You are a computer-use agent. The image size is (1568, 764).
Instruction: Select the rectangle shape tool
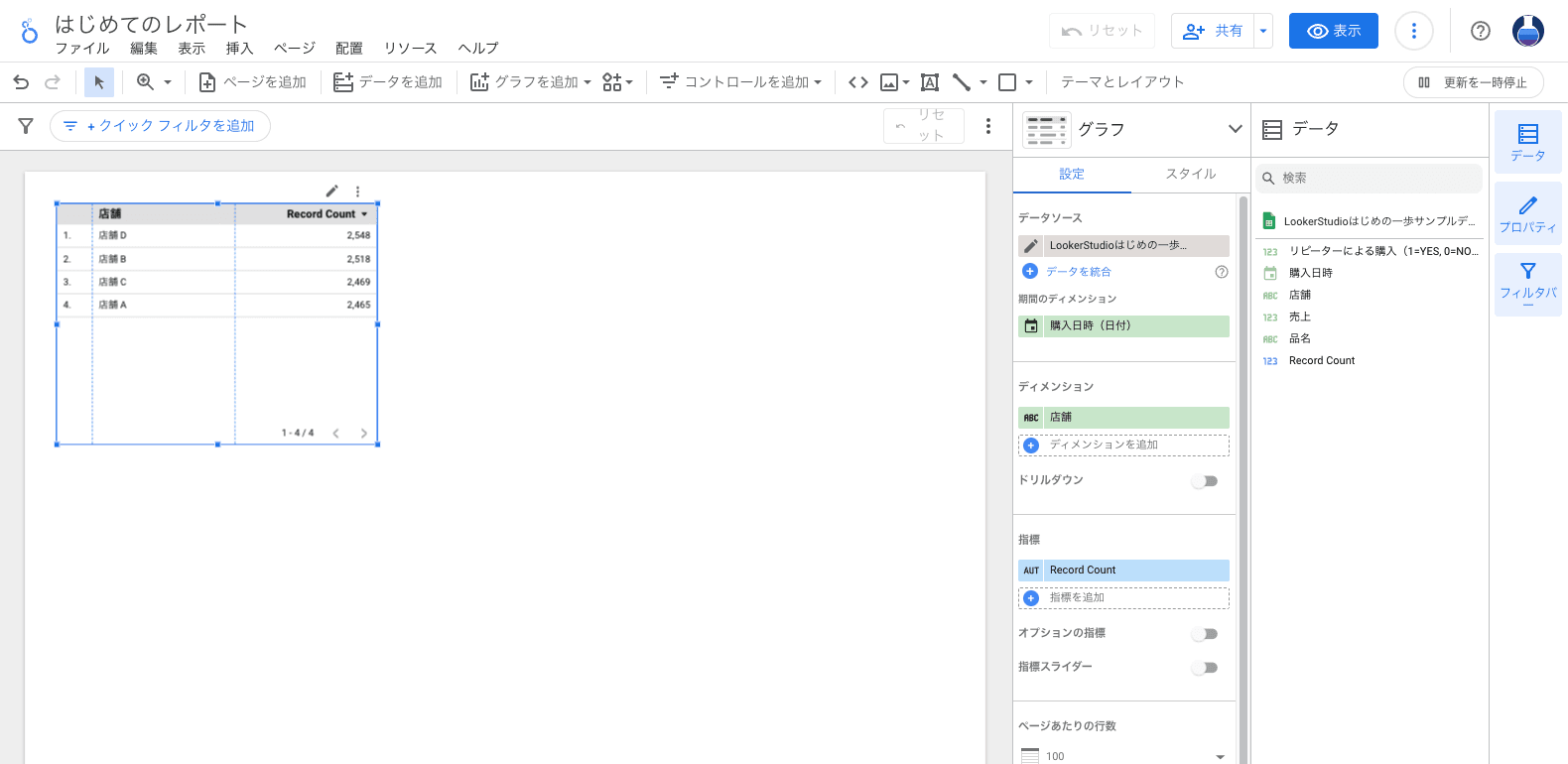point(1007,82)
